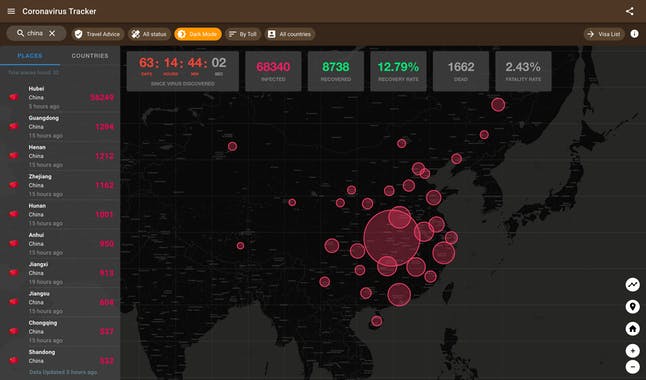Screen dimensions: 646x380
Task: Click the location pin map button
Action: tap(632, 307)
